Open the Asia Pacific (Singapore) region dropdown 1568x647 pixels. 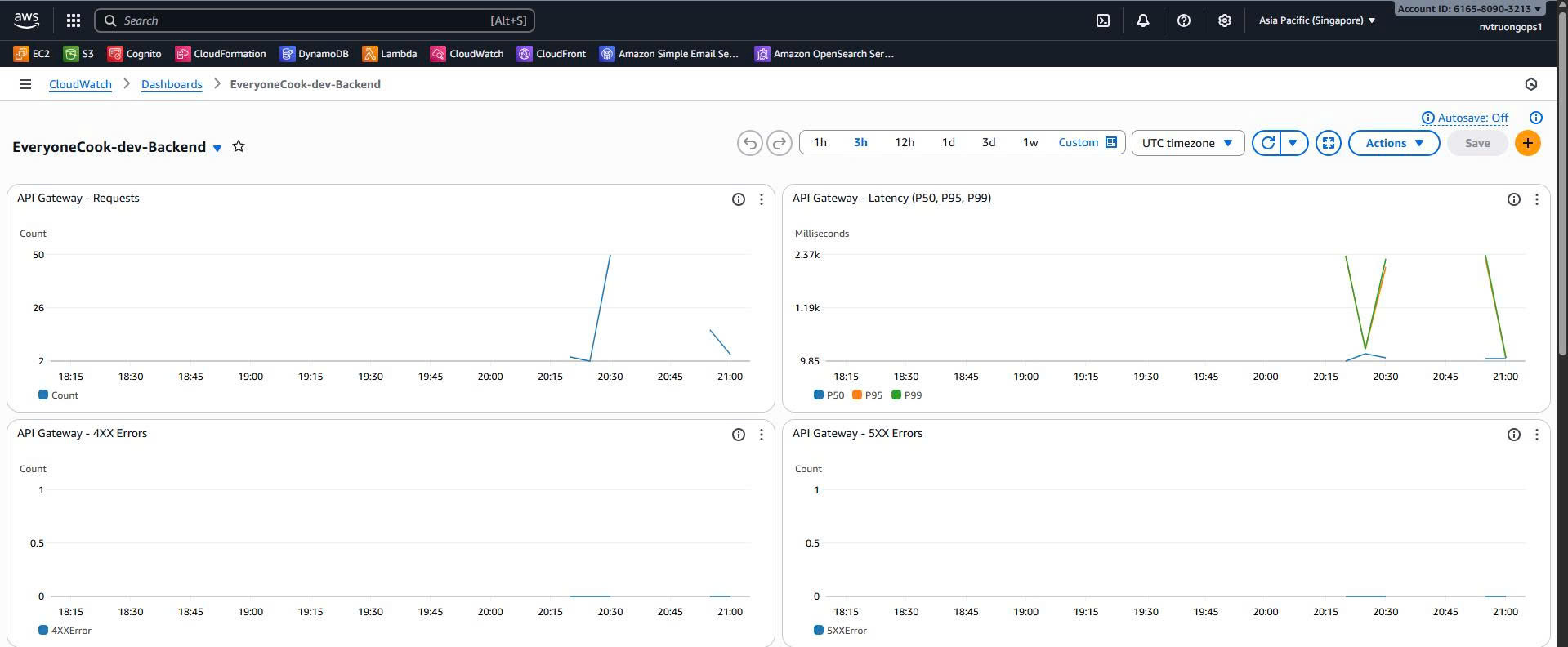1316,20
